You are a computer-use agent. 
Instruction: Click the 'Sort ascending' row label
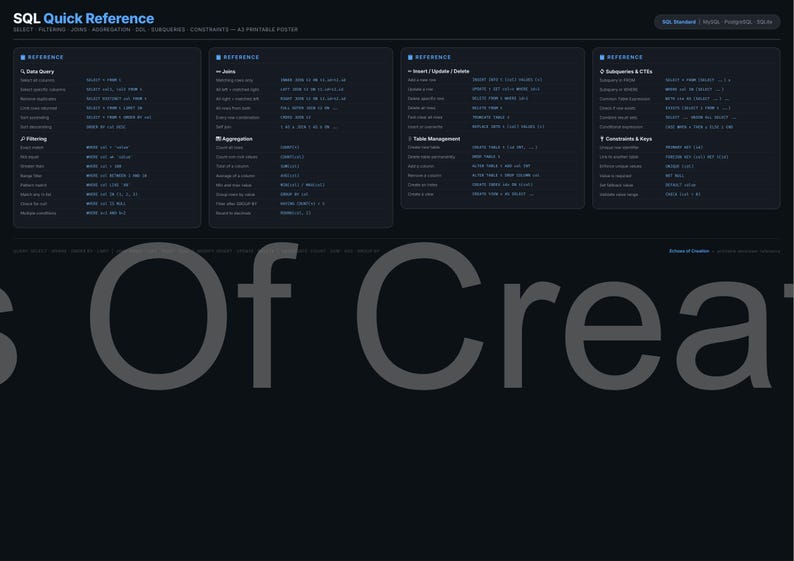pyautogui.click(x=34, y=117)
